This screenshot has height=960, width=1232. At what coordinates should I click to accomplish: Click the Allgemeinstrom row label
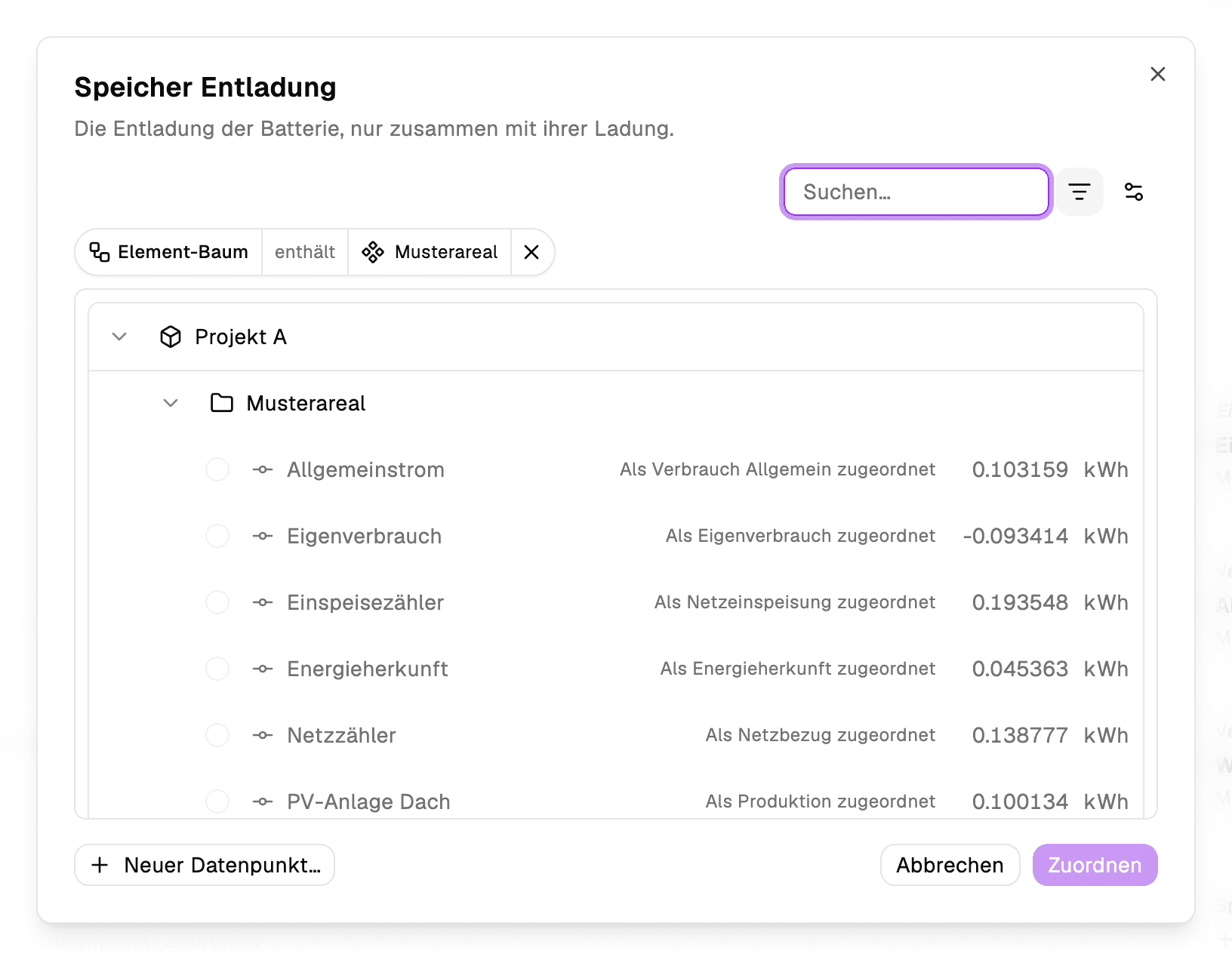365,469
